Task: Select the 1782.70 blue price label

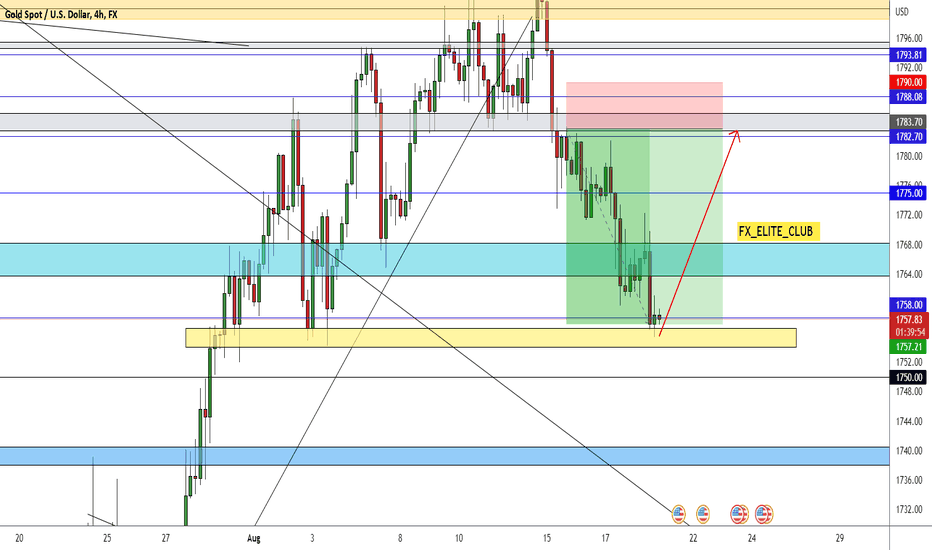Action: coord(909,136)
